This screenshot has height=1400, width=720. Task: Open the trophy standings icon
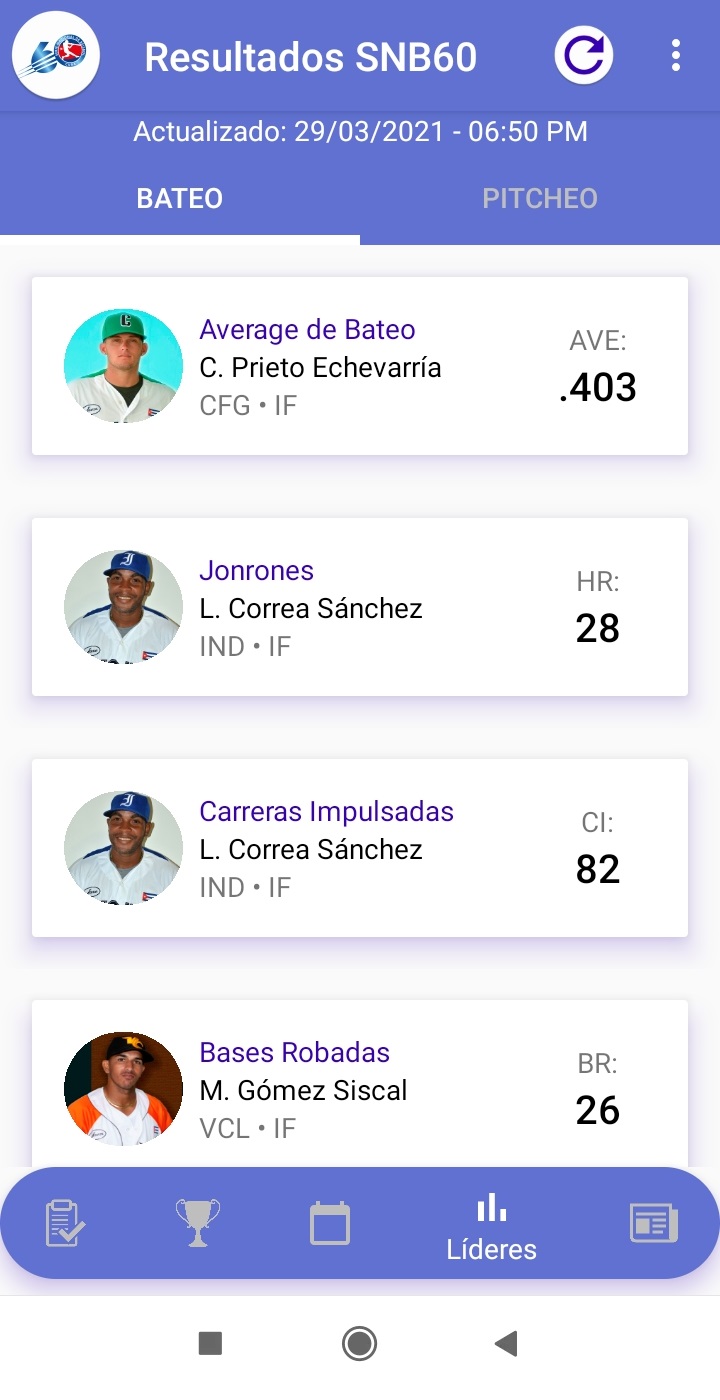coord(197,1223)
